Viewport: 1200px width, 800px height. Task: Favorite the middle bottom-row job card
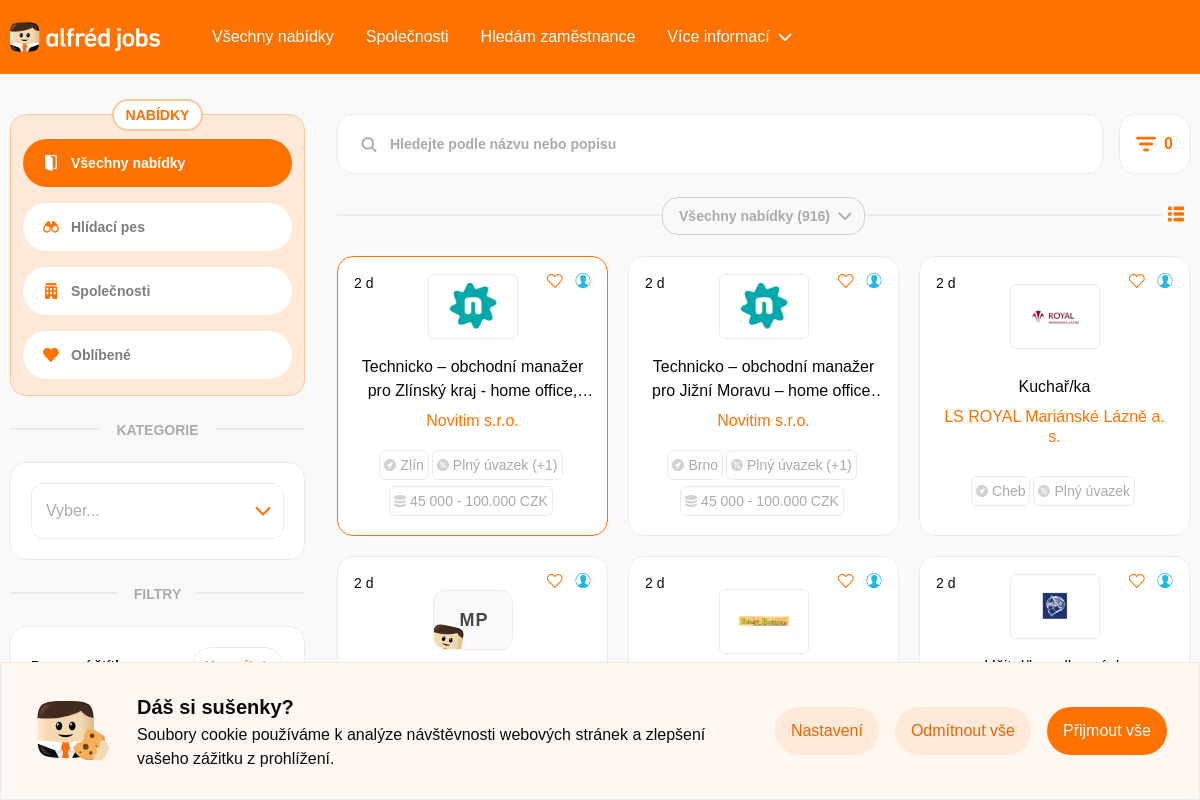pyautogui.click(x=846, y=581)
